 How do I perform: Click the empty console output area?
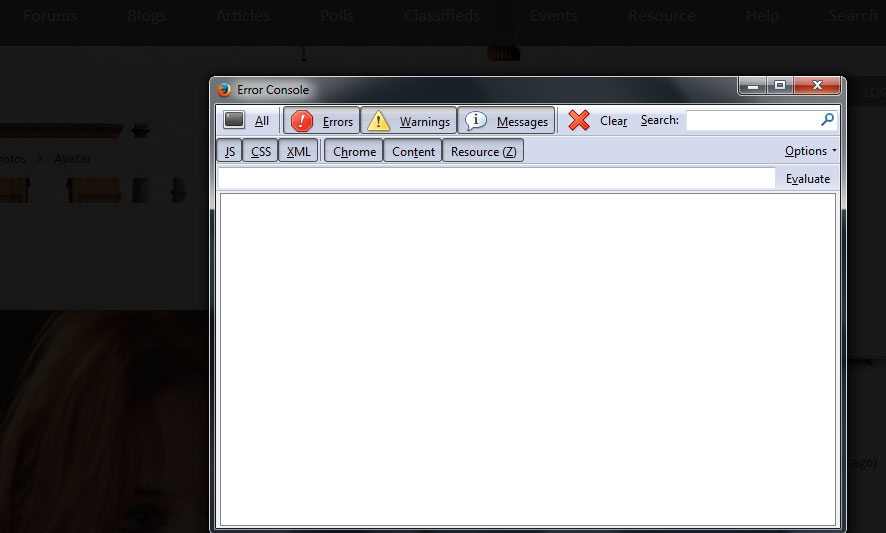tap(527, 359)
